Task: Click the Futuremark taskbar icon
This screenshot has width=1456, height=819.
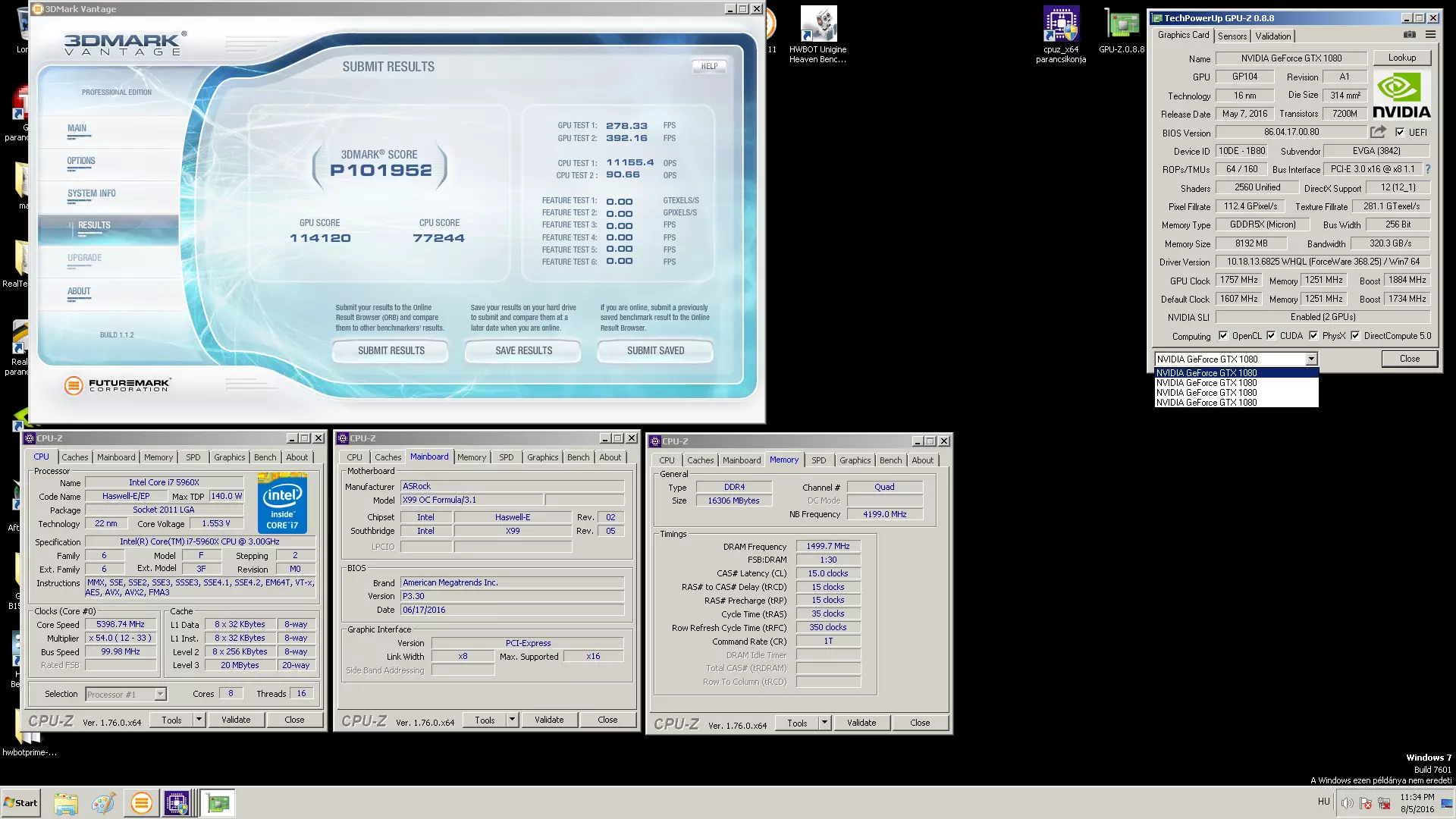Action: pyautogui.click(x=141, y=802)
